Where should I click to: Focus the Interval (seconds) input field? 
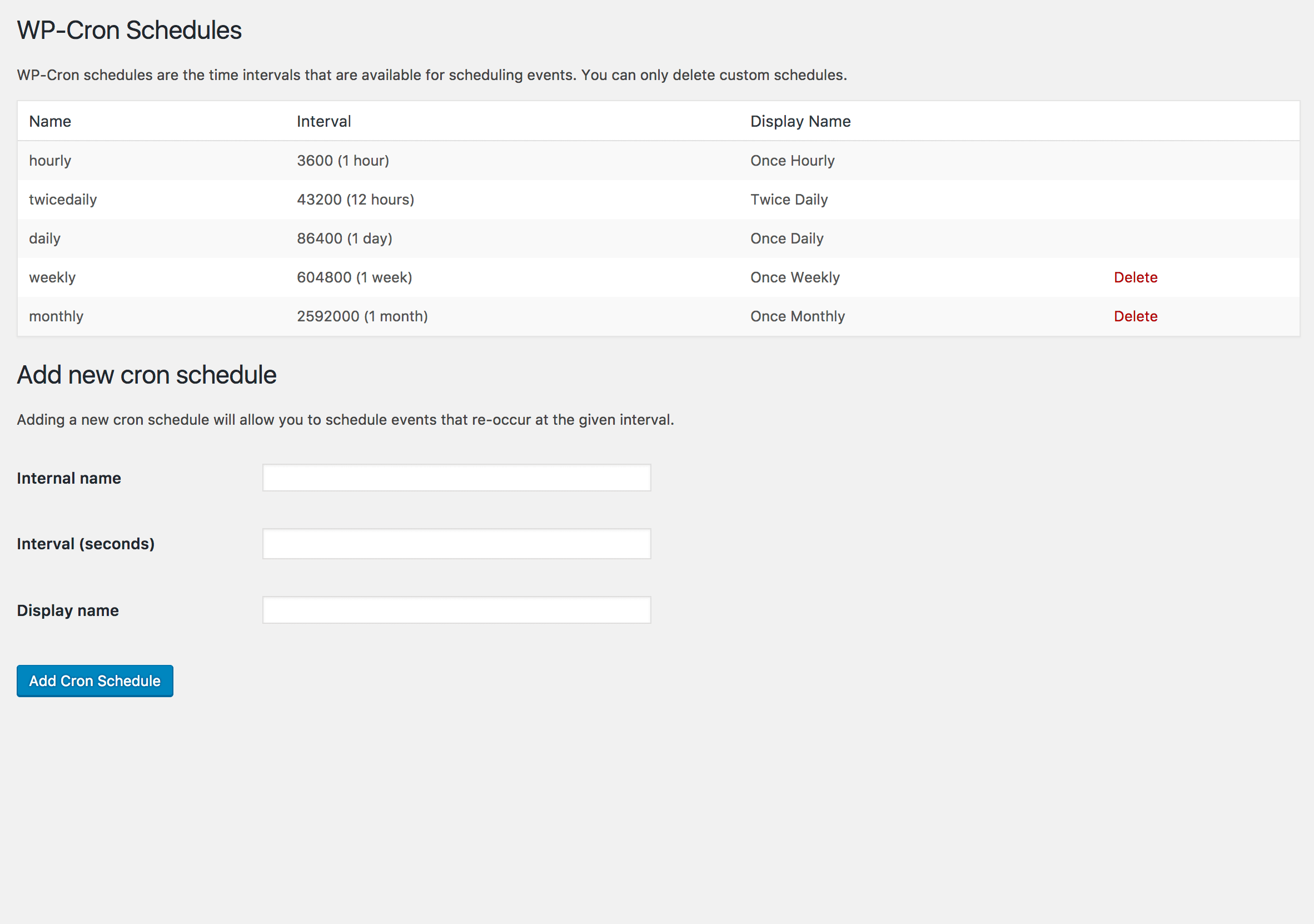pos(456,544)
